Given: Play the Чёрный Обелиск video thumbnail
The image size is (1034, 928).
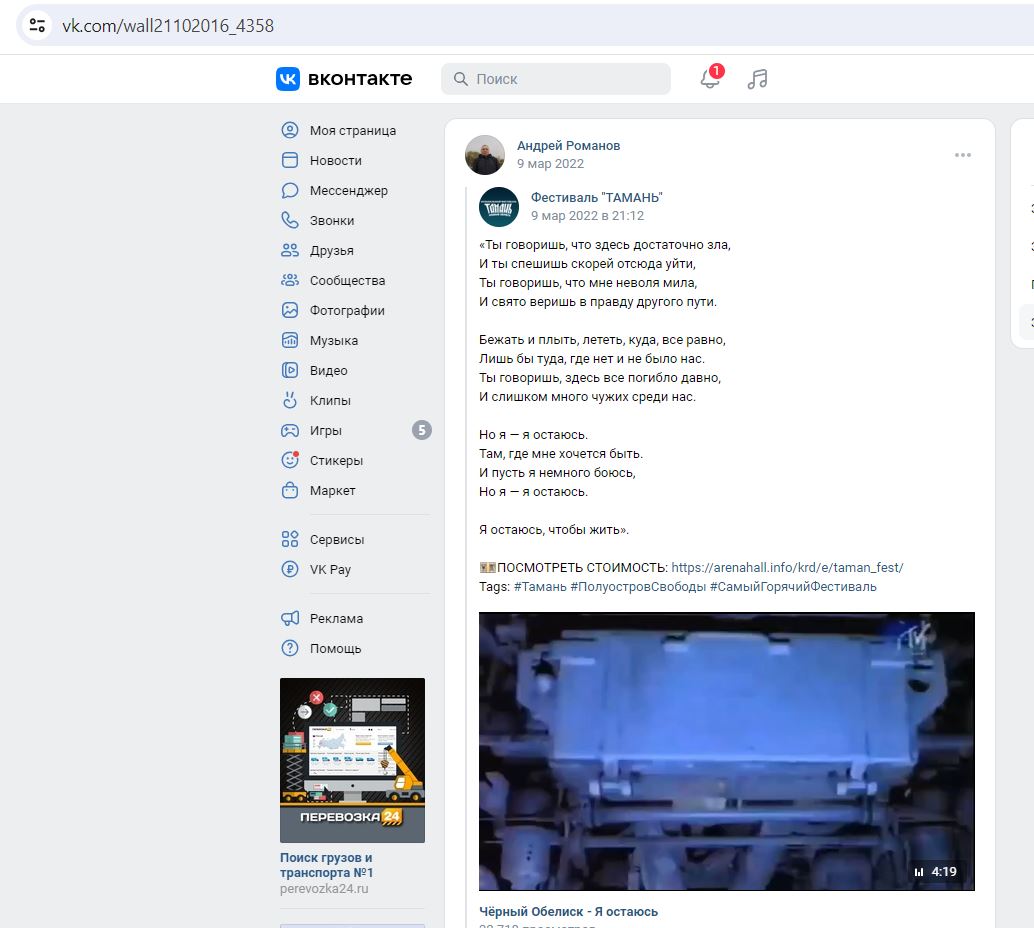Looking at the screenshot, I should click(x=727, y=751).
